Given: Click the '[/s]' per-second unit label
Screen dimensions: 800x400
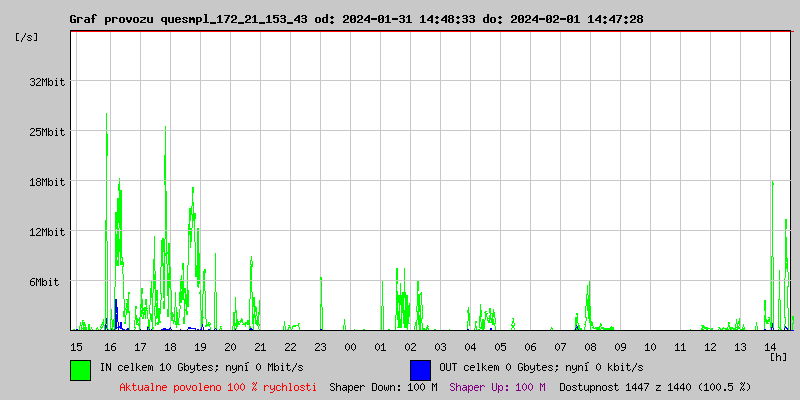Looking at the screenshot, I should [26, 37].
